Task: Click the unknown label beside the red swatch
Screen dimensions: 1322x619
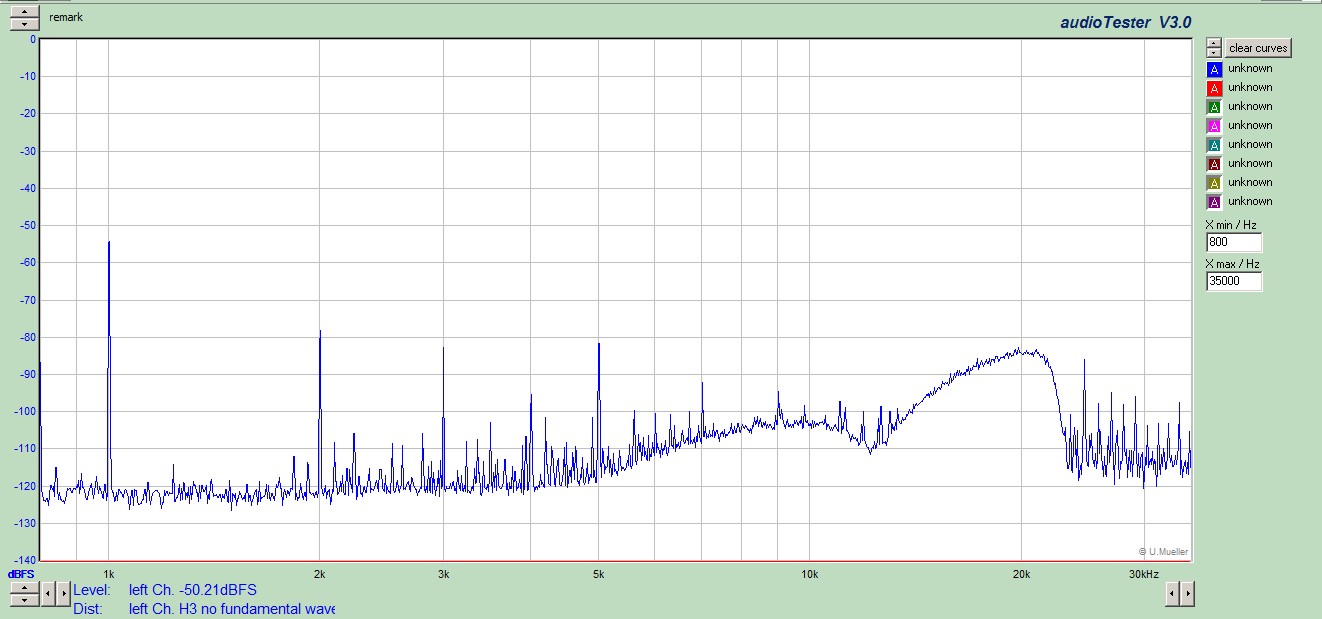Action: point(1250,88)
